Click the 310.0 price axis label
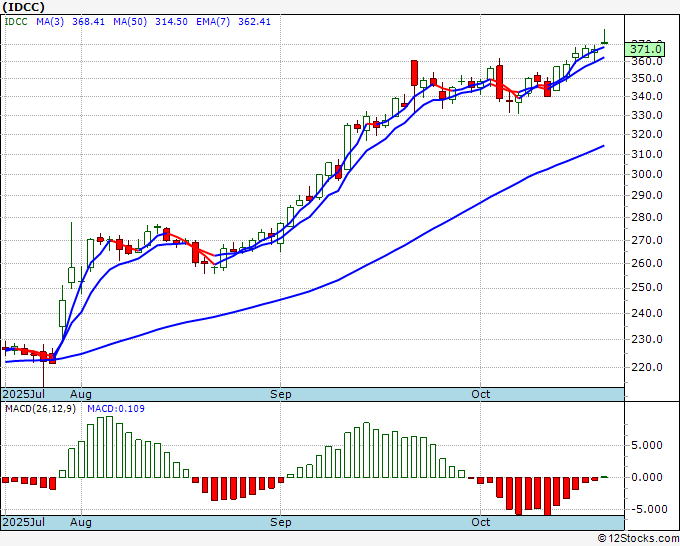 (646, 154)
